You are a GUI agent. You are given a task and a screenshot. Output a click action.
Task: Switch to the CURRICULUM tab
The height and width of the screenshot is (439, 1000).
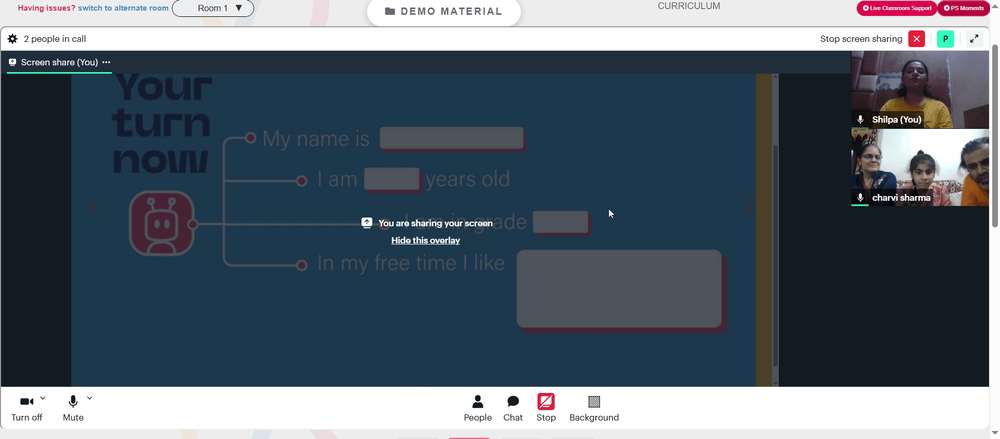pyautogui.click(x=689, y=6)
